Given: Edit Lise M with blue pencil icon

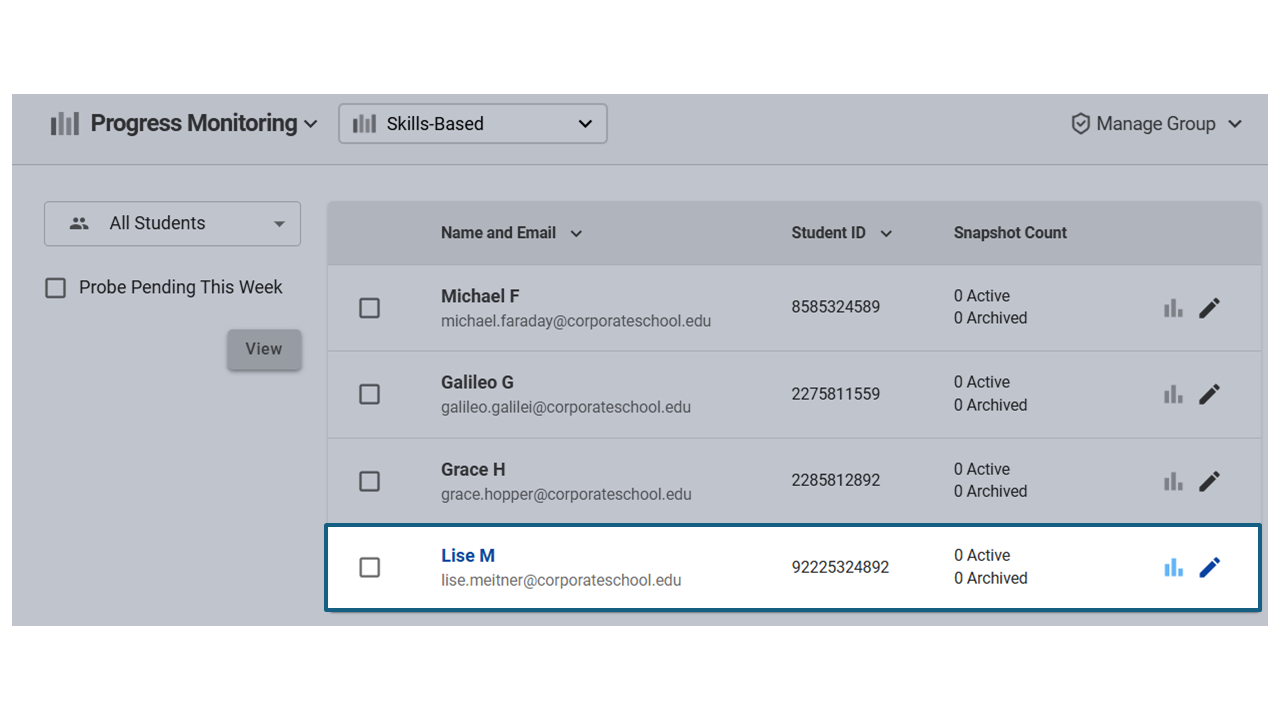Looking at the screenshot, I should pyautogui.click(x=1209, y=567).
